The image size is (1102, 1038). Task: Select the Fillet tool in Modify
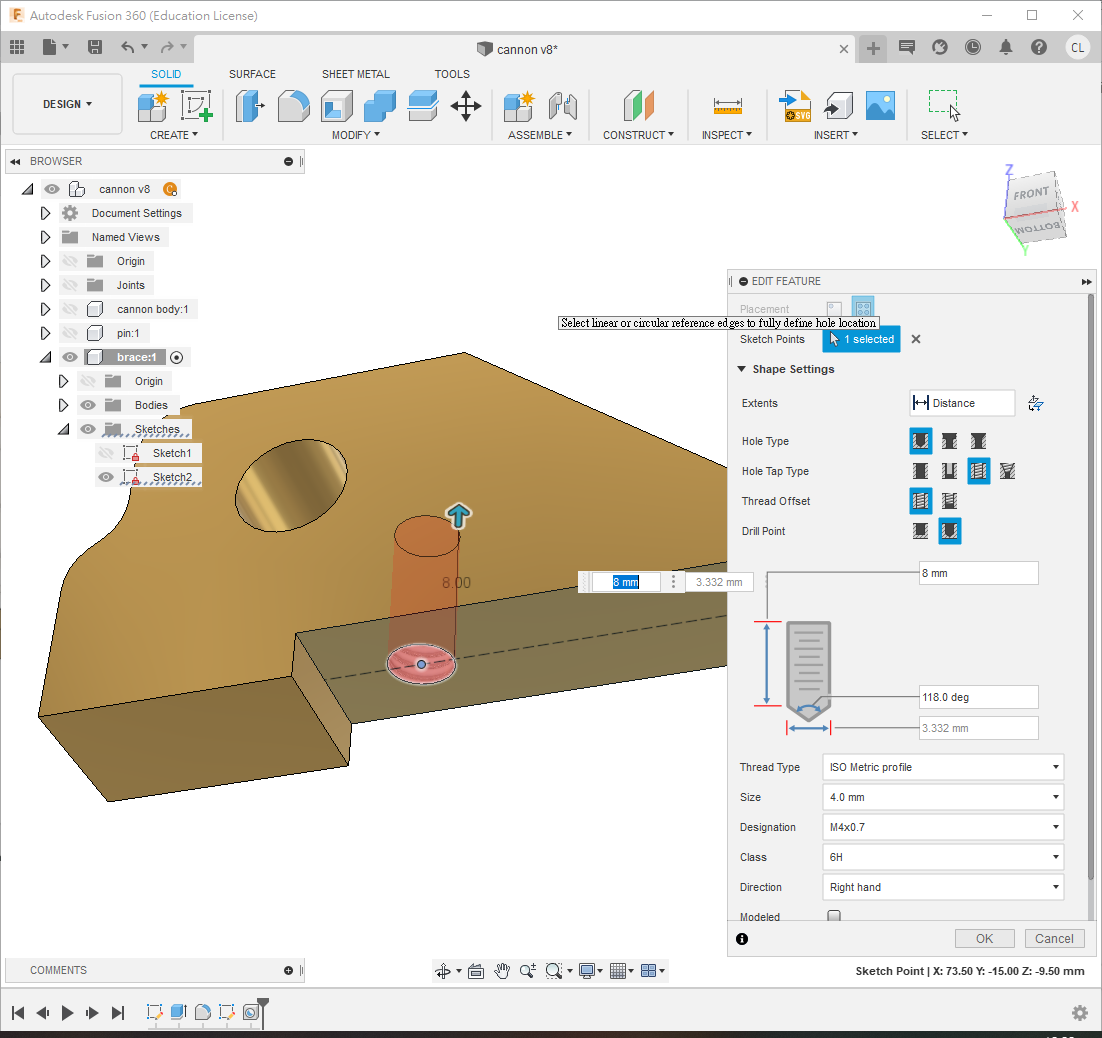[293, 106]
